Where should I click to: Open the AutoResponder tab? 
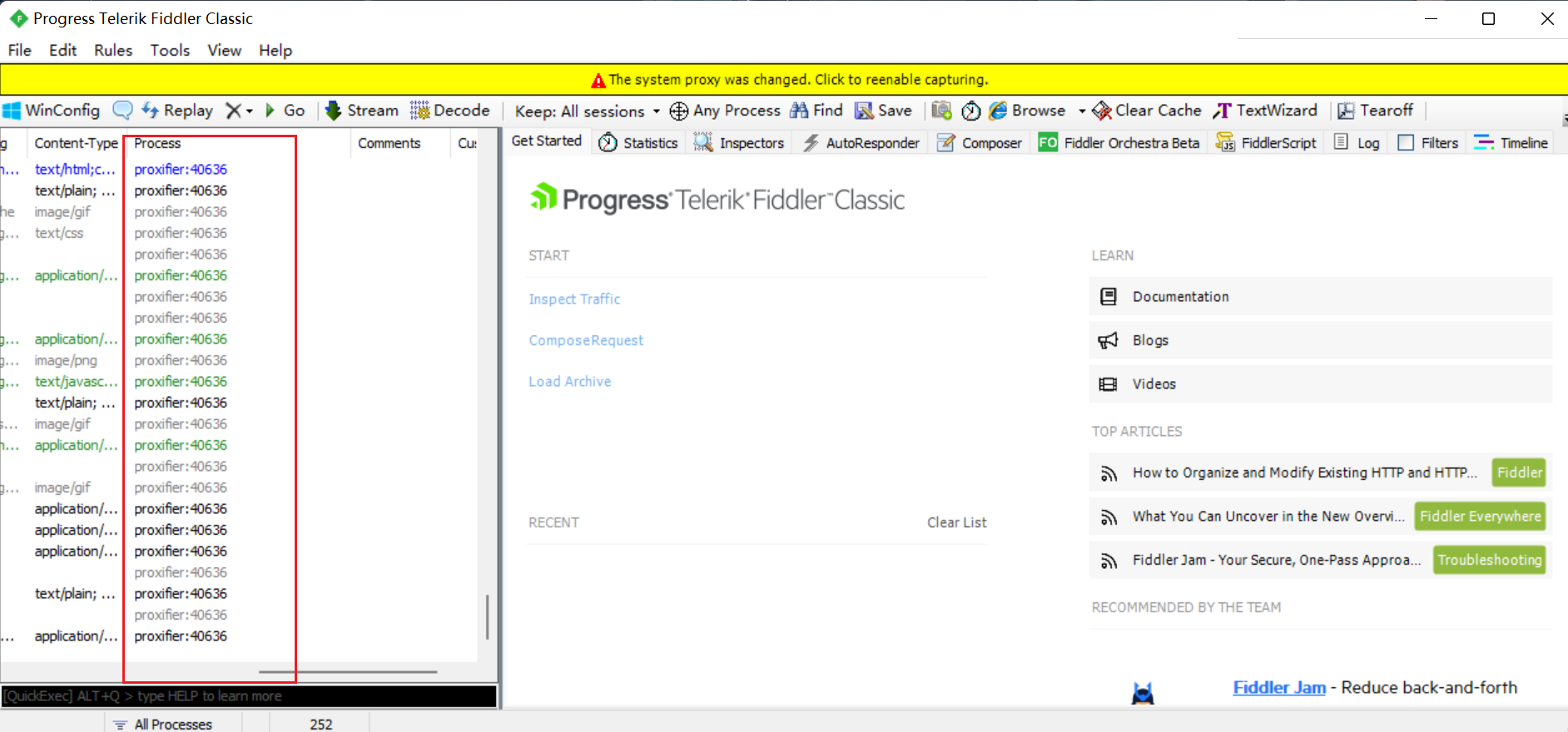tap(861, 143)
